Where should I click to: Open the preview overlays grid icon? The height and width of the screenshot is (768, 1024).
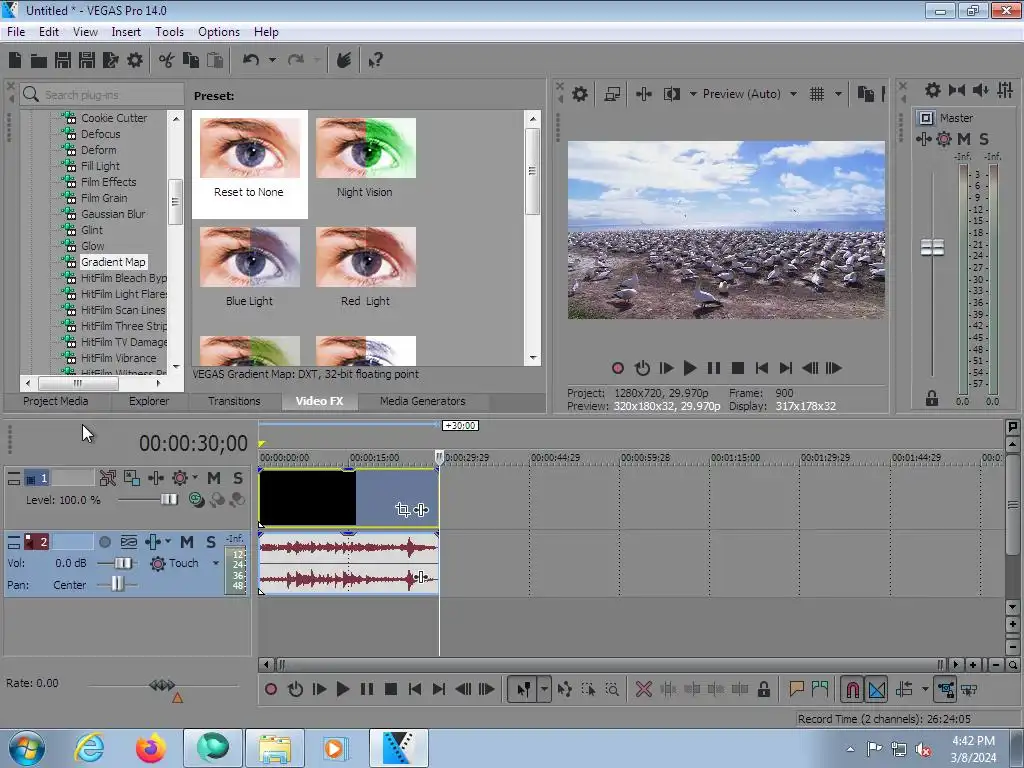[817, 94]
